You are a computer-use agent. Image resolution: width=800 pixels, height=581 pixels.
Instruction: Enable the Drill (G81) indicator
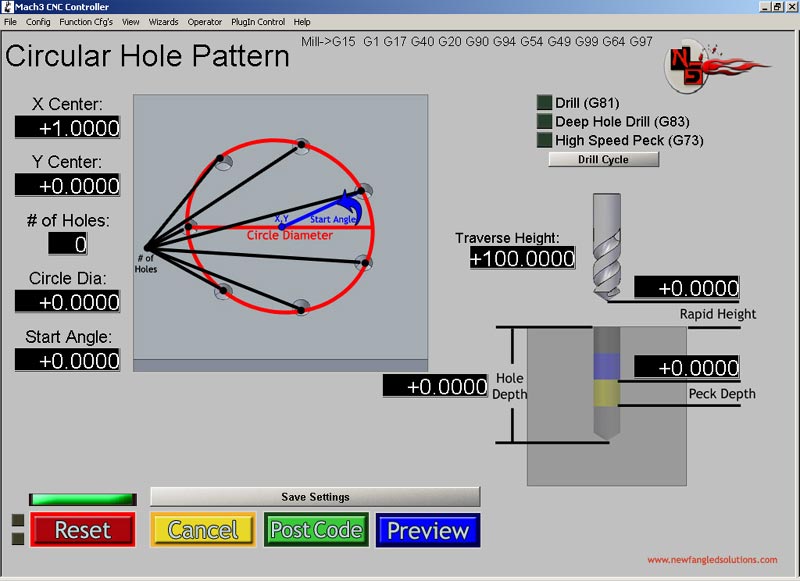[x=544, y=103]
